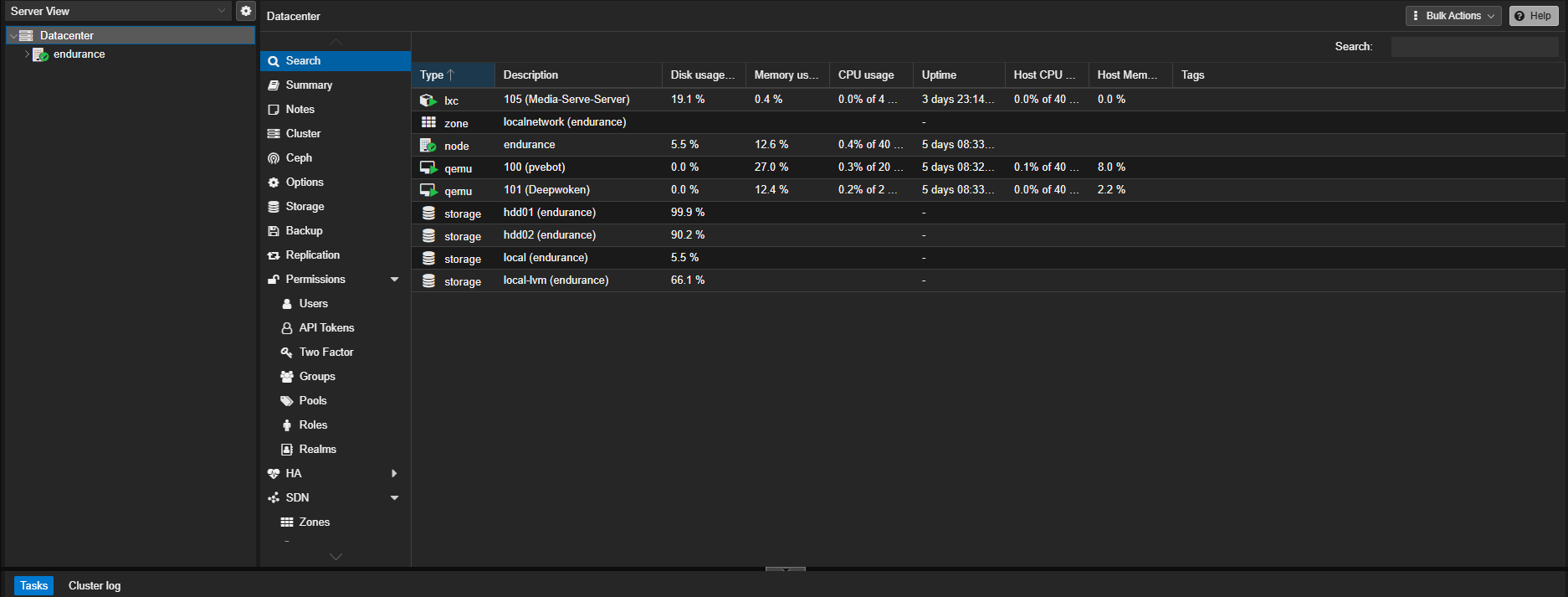
Task: Click the 3 days 23:14 uptime cell
Action: coord(959,100)
